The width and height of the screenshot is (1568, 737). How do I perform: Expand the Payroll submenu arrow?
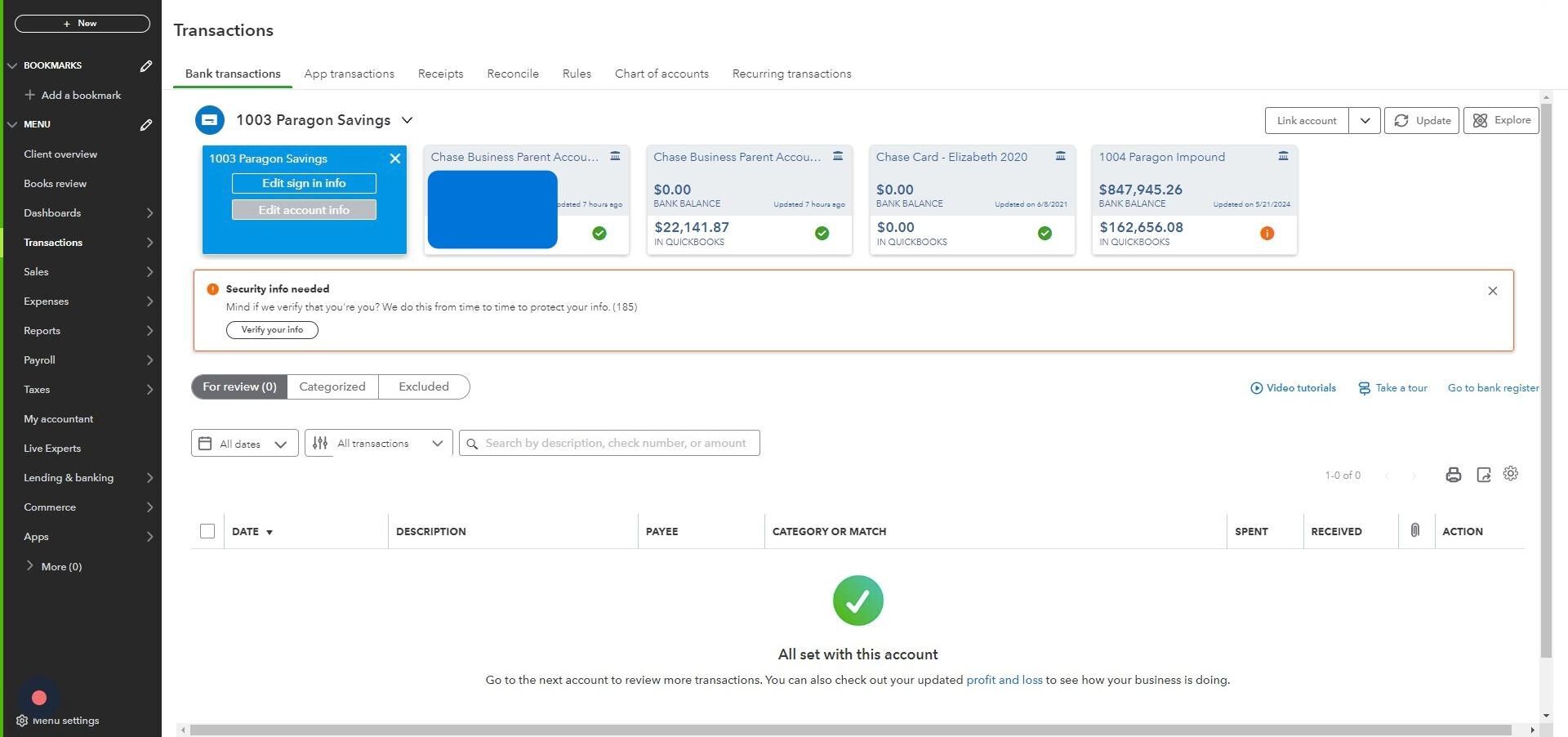tap(149, 360)
